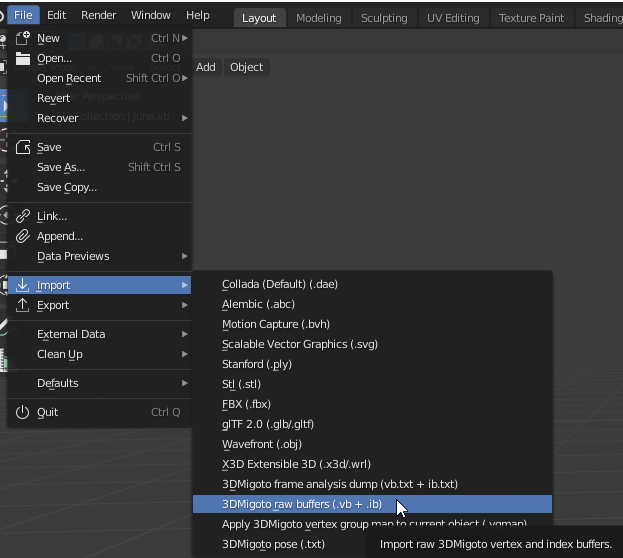Expand the Recover submenu
This screenshot has width=623, height=558.
99,118
